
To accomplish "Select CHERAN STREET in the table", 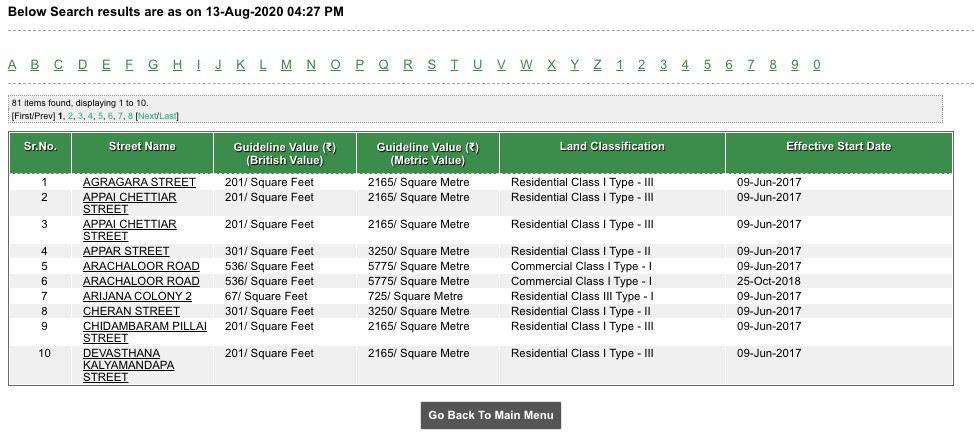I will pyautogui.click(x=131, y=311).
